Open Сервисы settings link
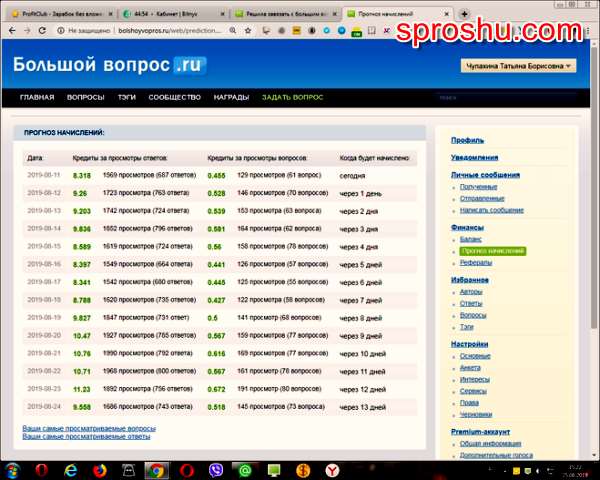Screen dimensions: 600x480 point(473,391)
